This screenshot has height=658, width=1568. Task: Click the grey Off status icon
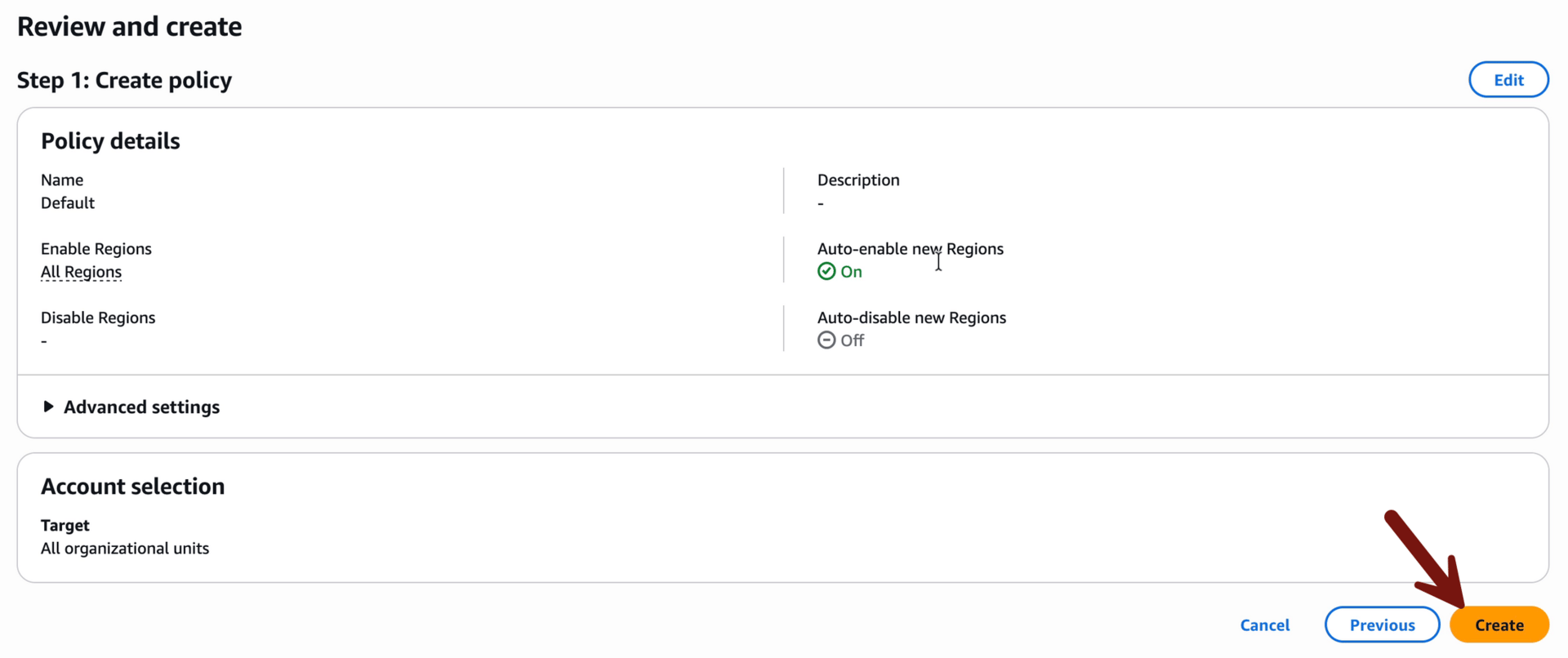pyautogui.click(x=826, y=340)
